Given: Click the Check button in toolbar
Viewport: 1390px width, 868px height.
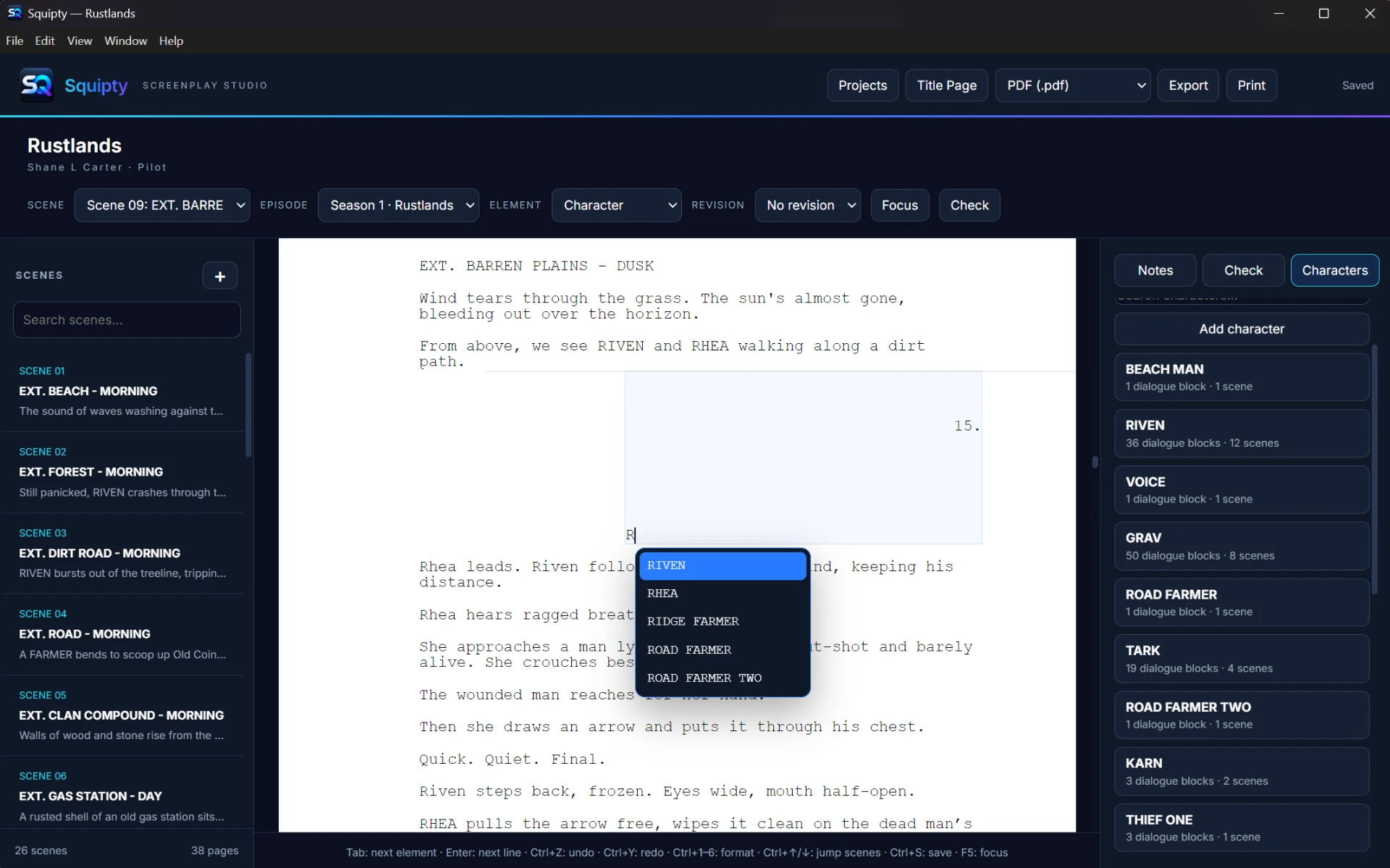Looking at the screenshot, I should 969,205.
